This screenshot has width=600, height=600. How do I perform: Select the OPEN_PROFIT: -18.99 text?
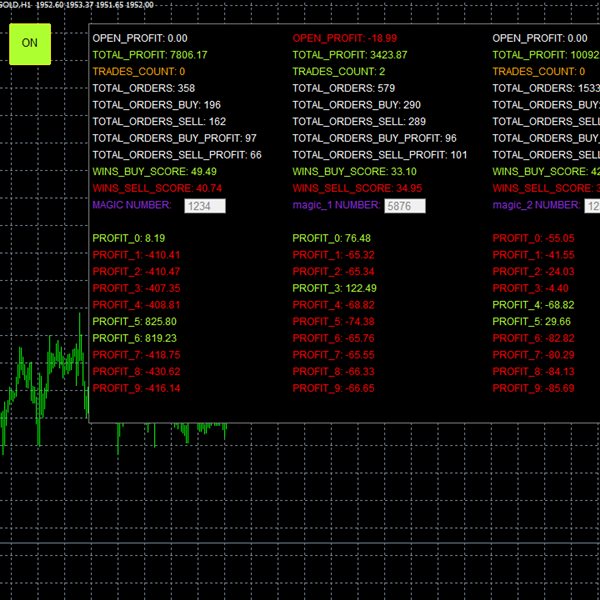pyautogui.click(x=344, y=38)
